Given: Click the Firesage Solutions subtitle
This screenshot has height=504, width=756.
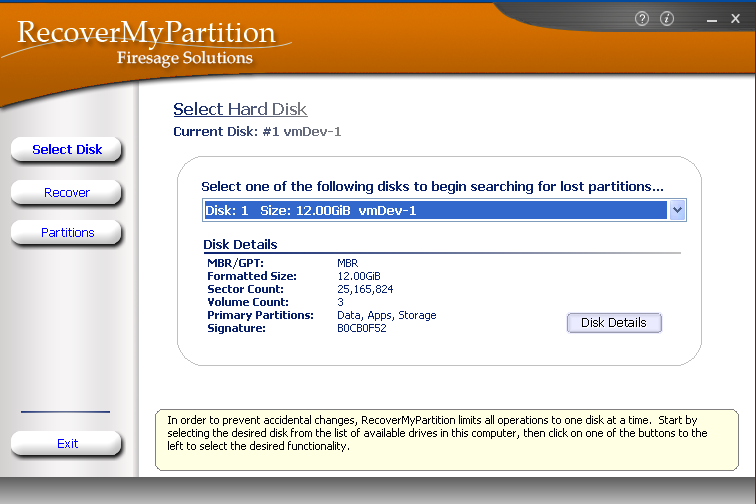Looking at the screenshot, I should 185,58.
